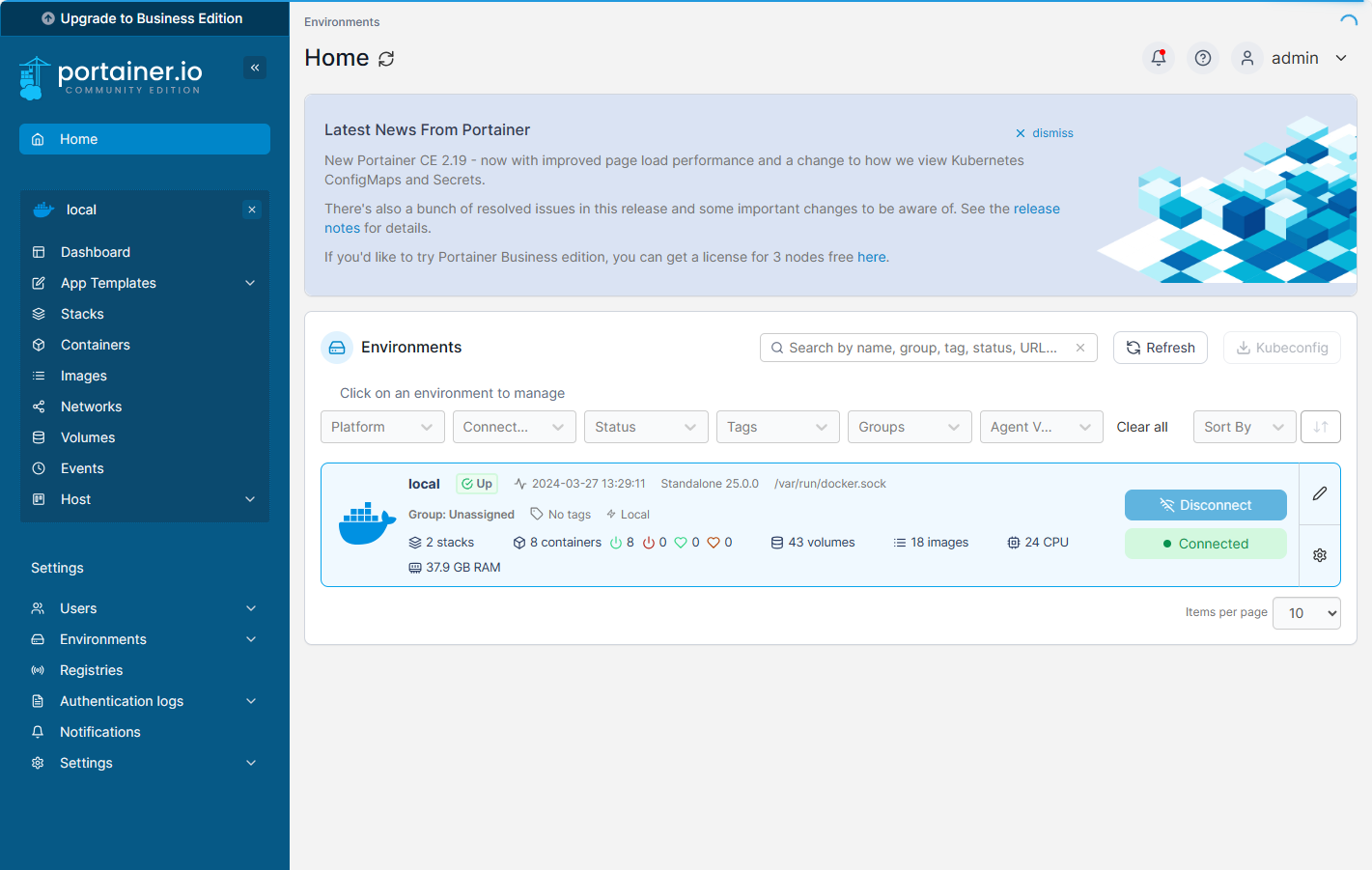
Task: Click the upgrade arrow icon in the top banner
Action: (x=48, y=18)
